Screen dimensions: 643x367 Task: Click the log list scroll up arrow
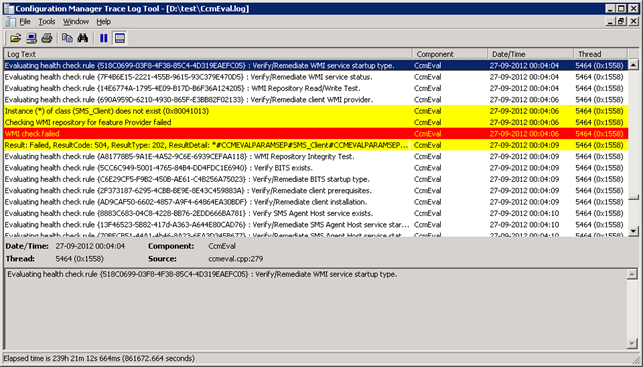tap(633, 65)
